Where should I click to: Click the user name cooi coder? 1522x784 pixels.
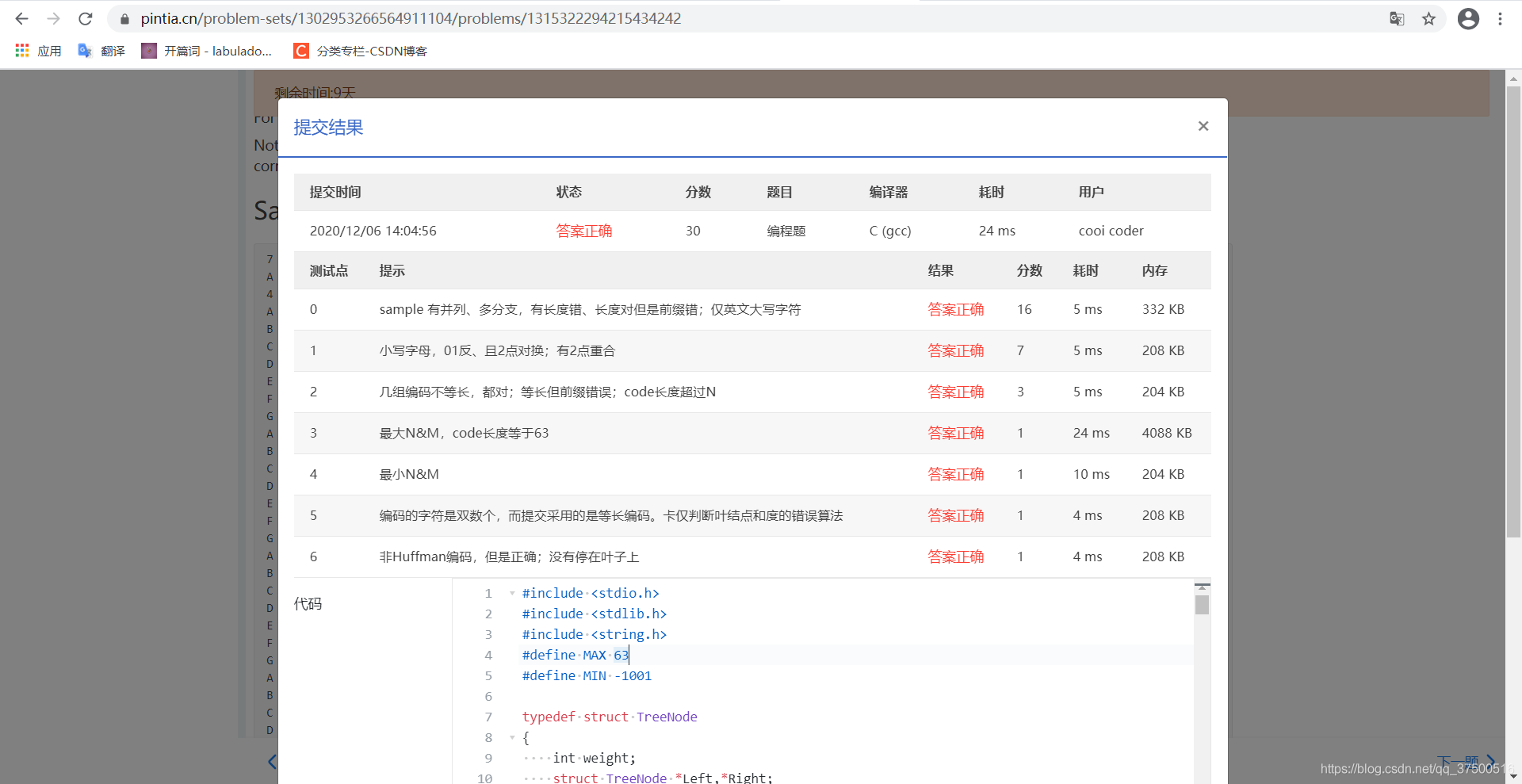pyautogui.click(x=1111, y=231)
